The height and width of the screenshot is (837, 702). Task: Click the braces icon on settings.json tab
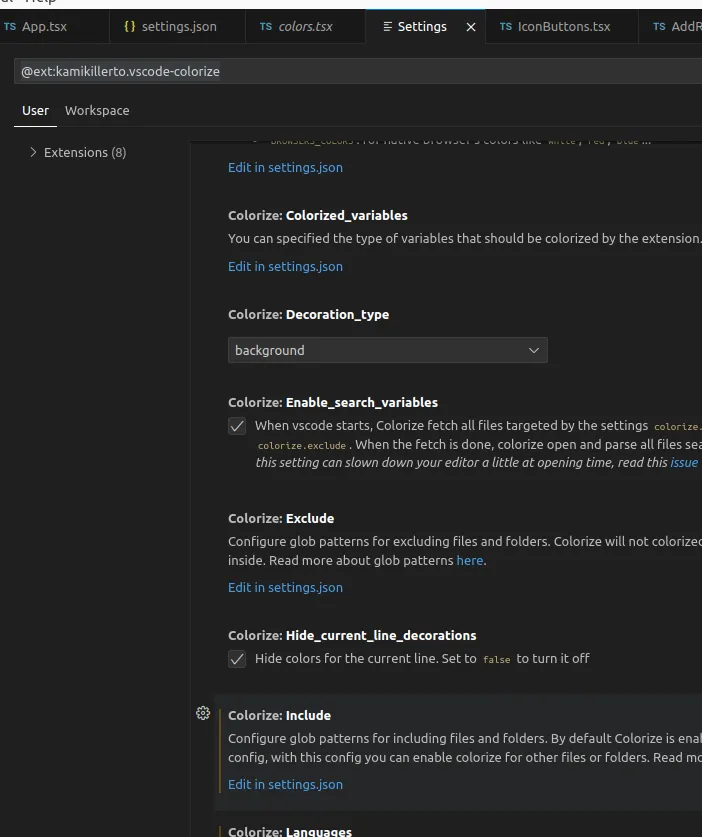tap(129, 27)
